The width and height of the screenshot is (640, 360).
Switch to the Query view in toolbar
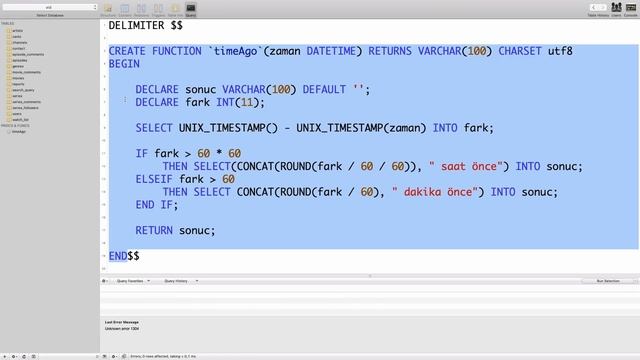click(191, 10)
